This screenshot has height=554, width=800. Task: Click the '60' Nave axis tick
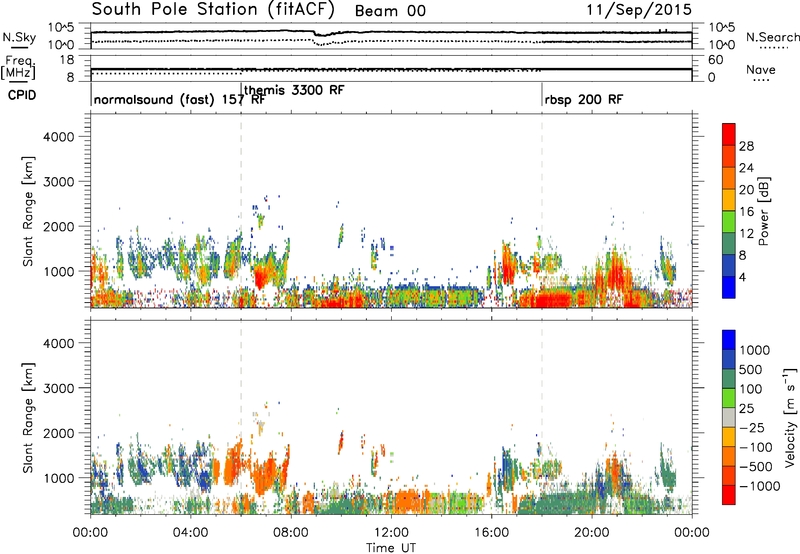715,60
